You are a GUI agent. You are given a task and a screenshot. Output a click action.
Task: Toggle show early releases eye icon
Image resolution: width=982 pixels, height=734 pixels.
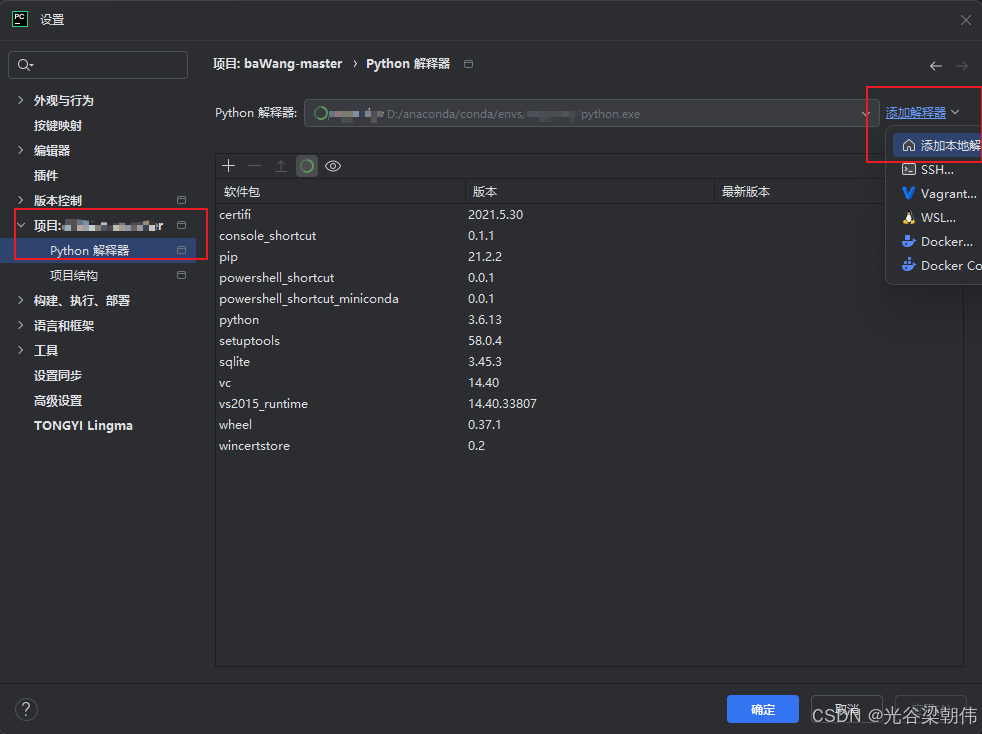click(x=333, y=166)
